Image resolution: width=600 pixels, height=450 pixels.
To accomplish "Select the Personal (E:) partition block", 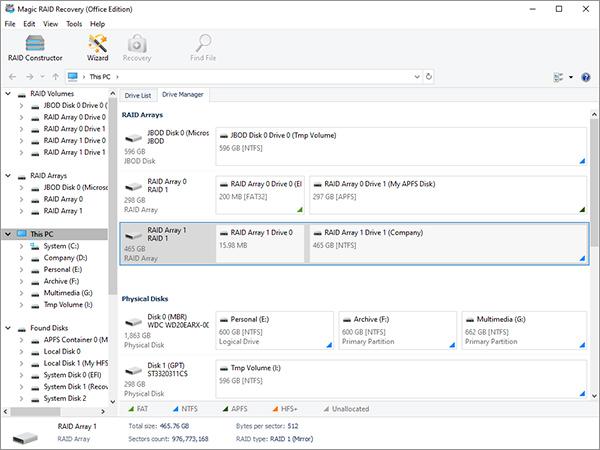I will tap(274, 331).
